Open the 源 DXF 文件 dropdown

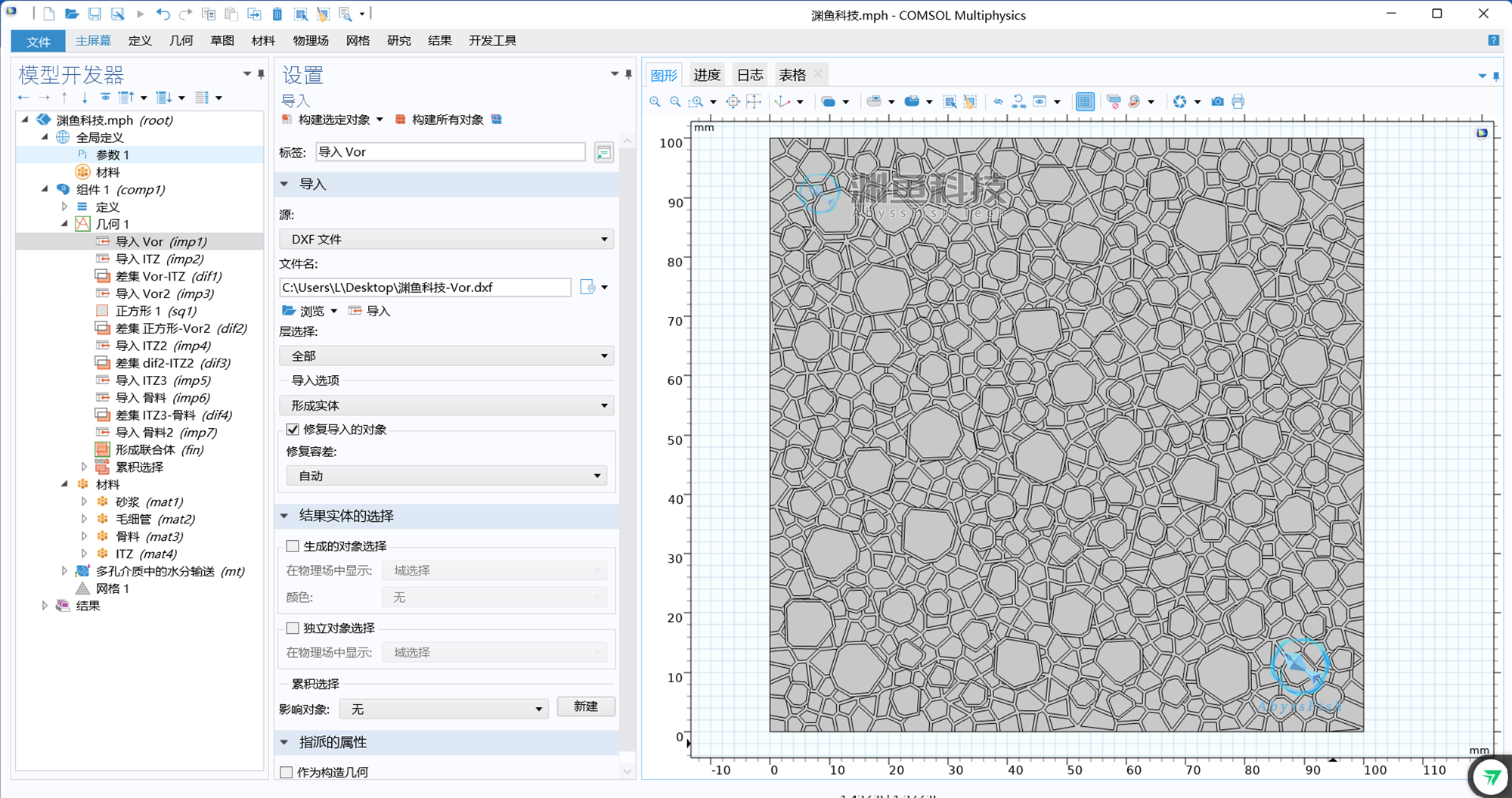click(x=447, y=239)
